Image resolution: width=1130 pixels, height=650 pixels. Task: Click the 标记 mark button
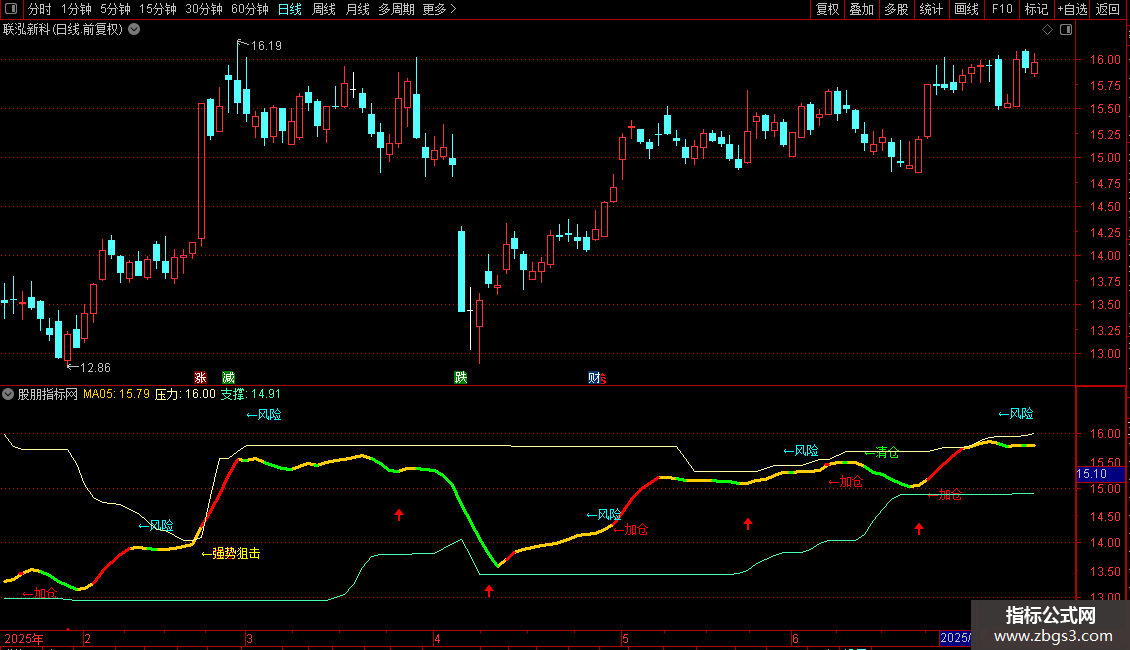[x=1036, y=9]
